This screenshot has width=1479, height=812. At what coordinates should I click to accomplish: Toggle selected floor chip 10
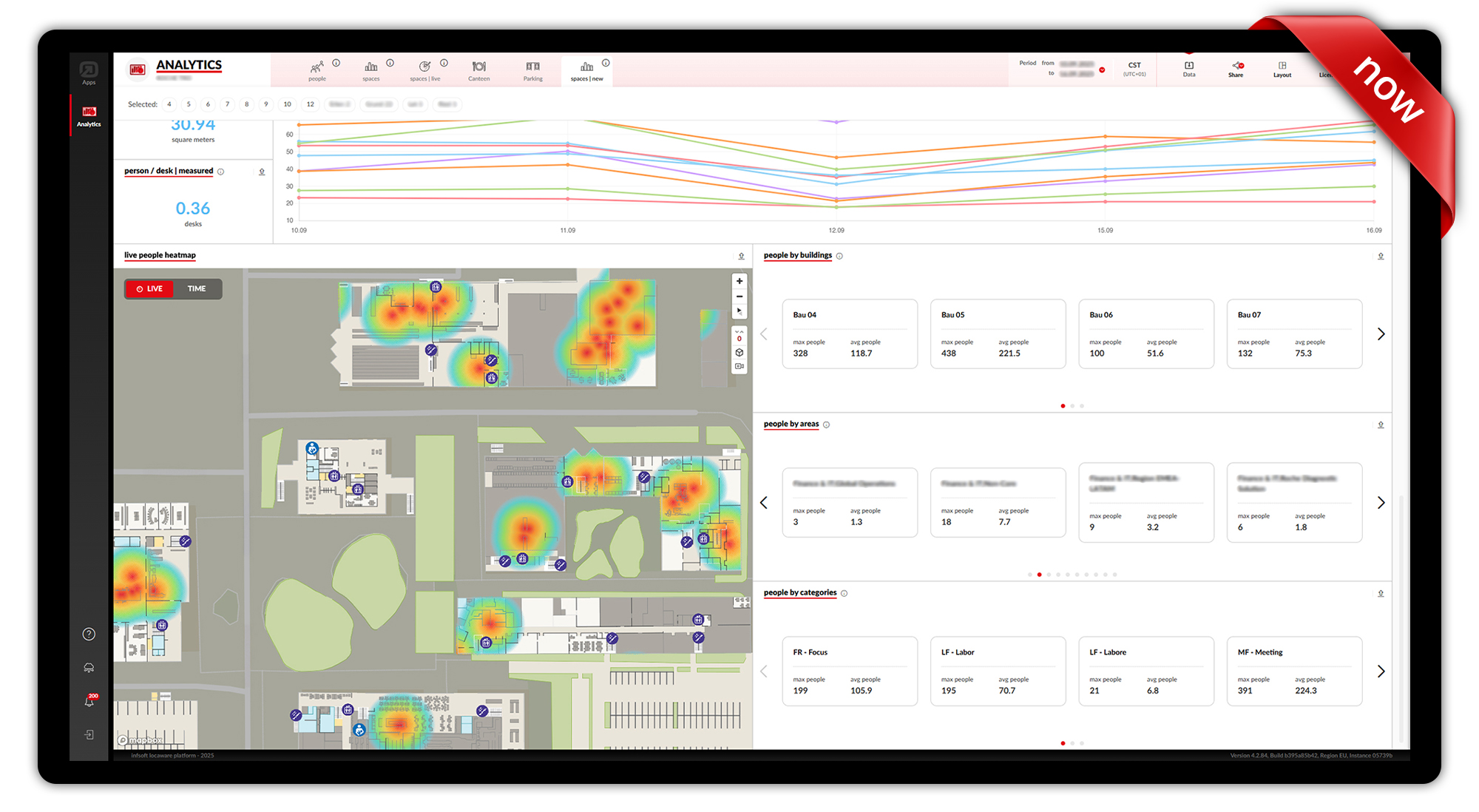point(287,104)
